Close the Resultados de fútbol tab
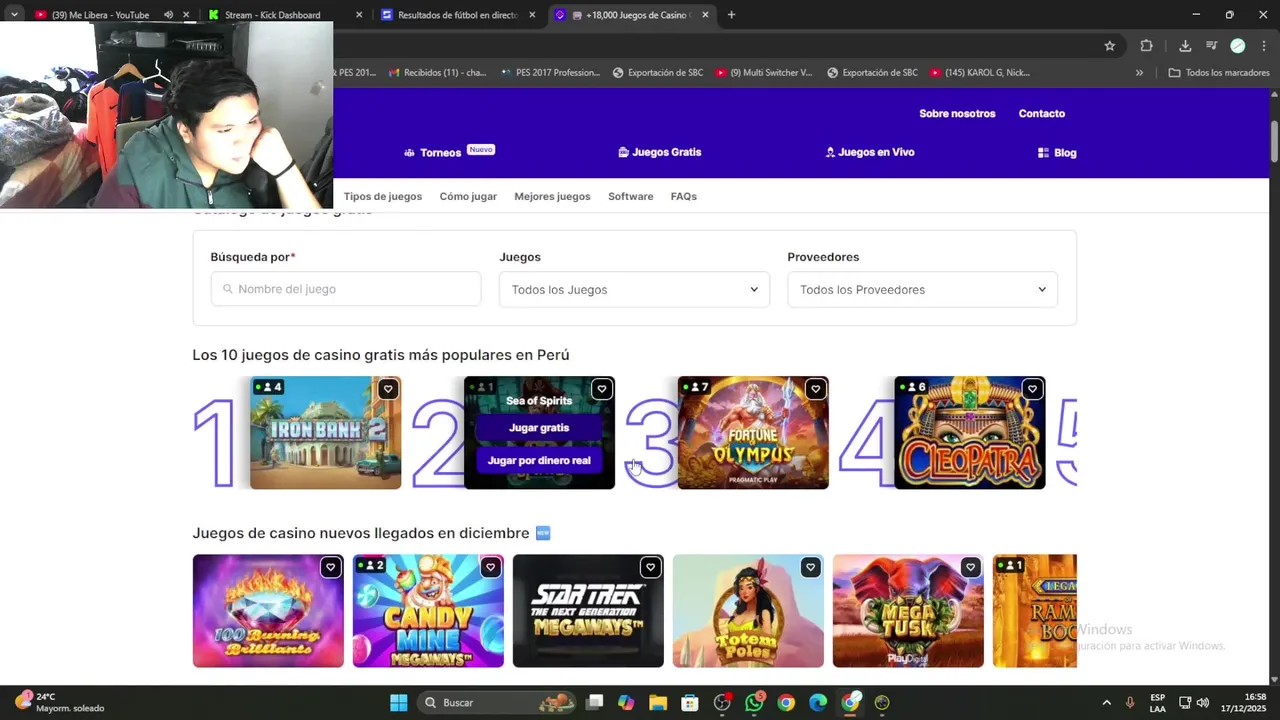 532,15
